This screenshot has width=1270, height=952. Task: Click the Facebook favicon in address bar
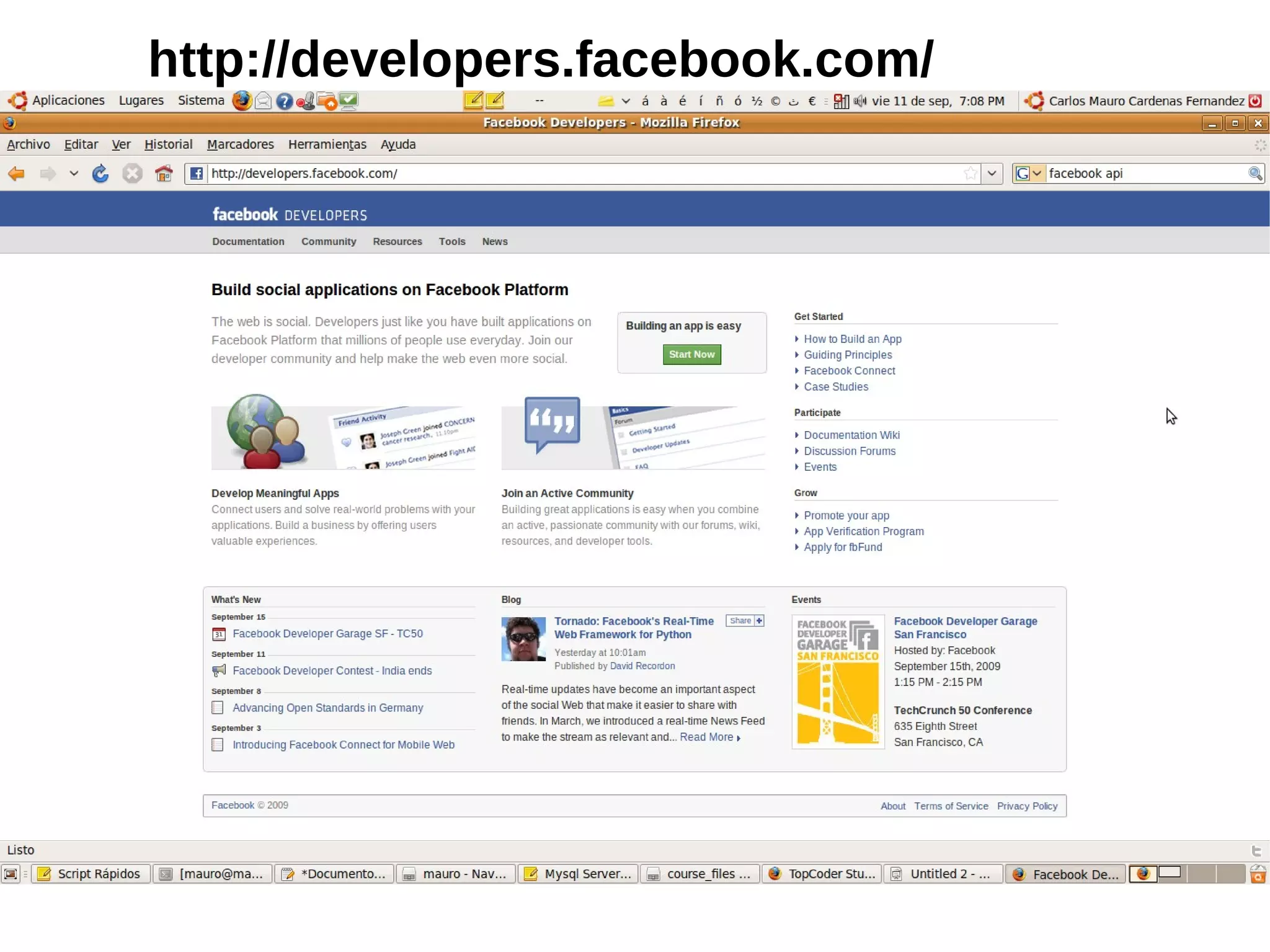click(196, 174)
